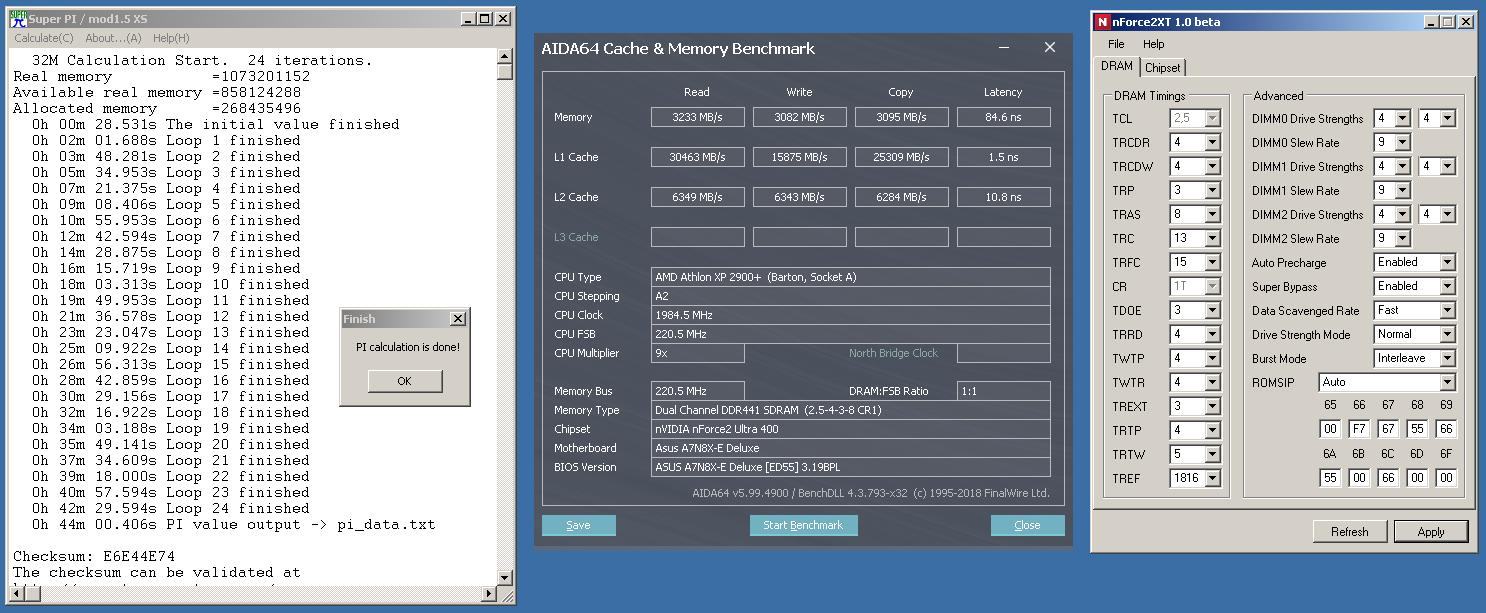Screen dimensions: 1486x613
Task: Click the ROMSIP 6A value field
Action: click(x=1330, y=478)
